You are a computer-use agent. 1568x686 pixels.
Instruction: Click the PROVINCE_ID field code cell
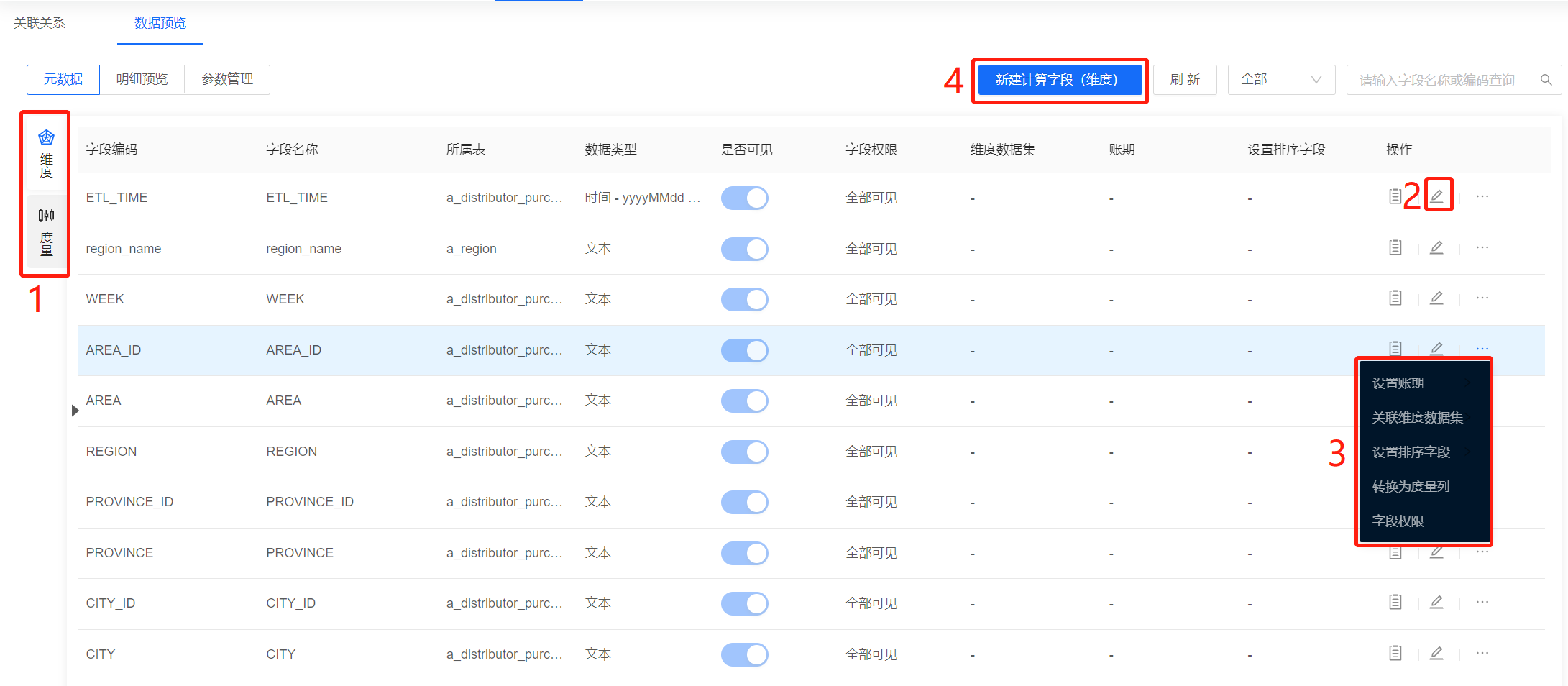click(x=129, y=502)
